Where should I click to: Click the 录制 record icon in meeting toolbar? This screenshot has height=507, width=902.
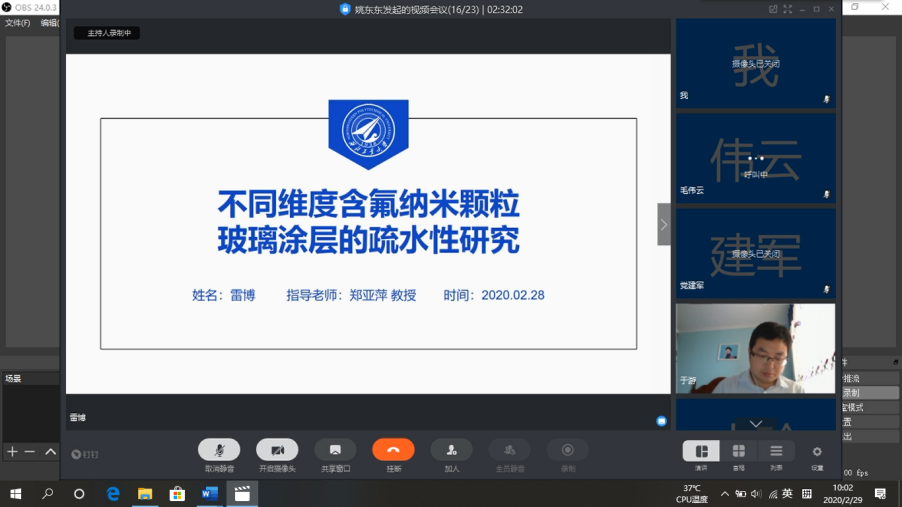pos(568,450)
